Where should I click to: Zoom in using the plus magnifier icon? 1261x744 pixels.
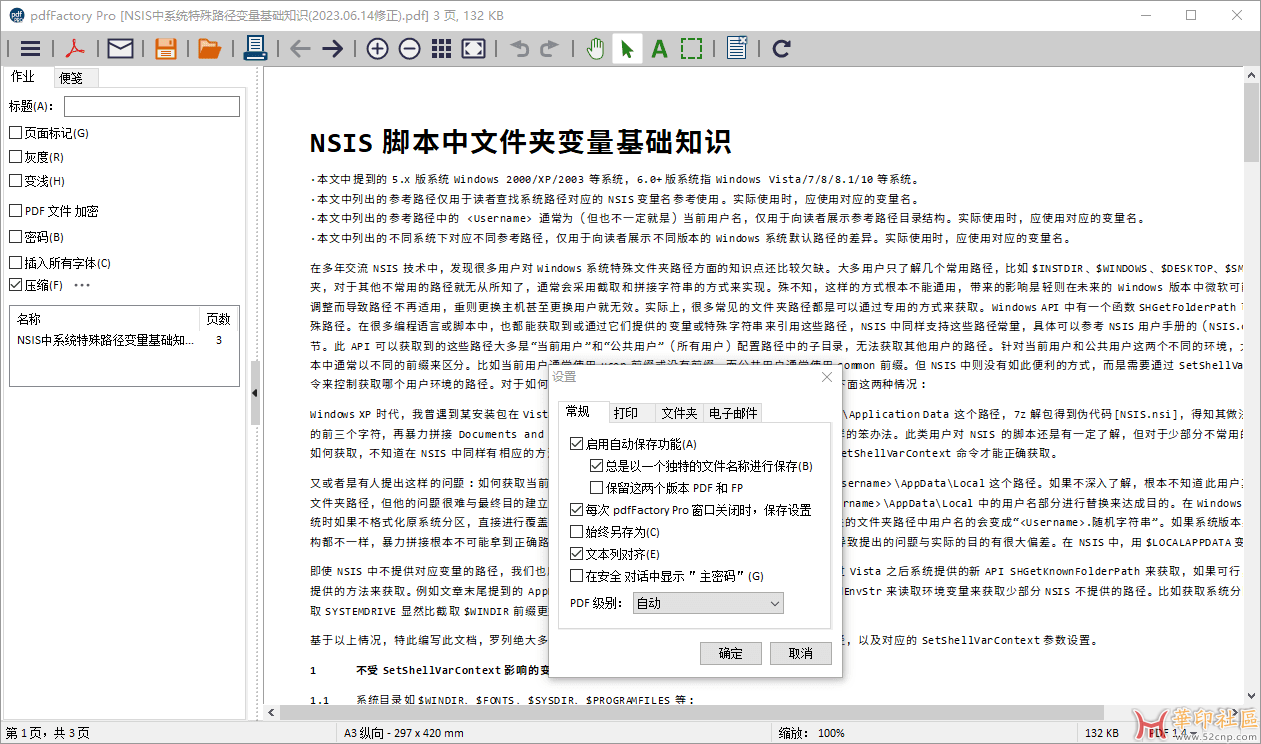[377, 48]
